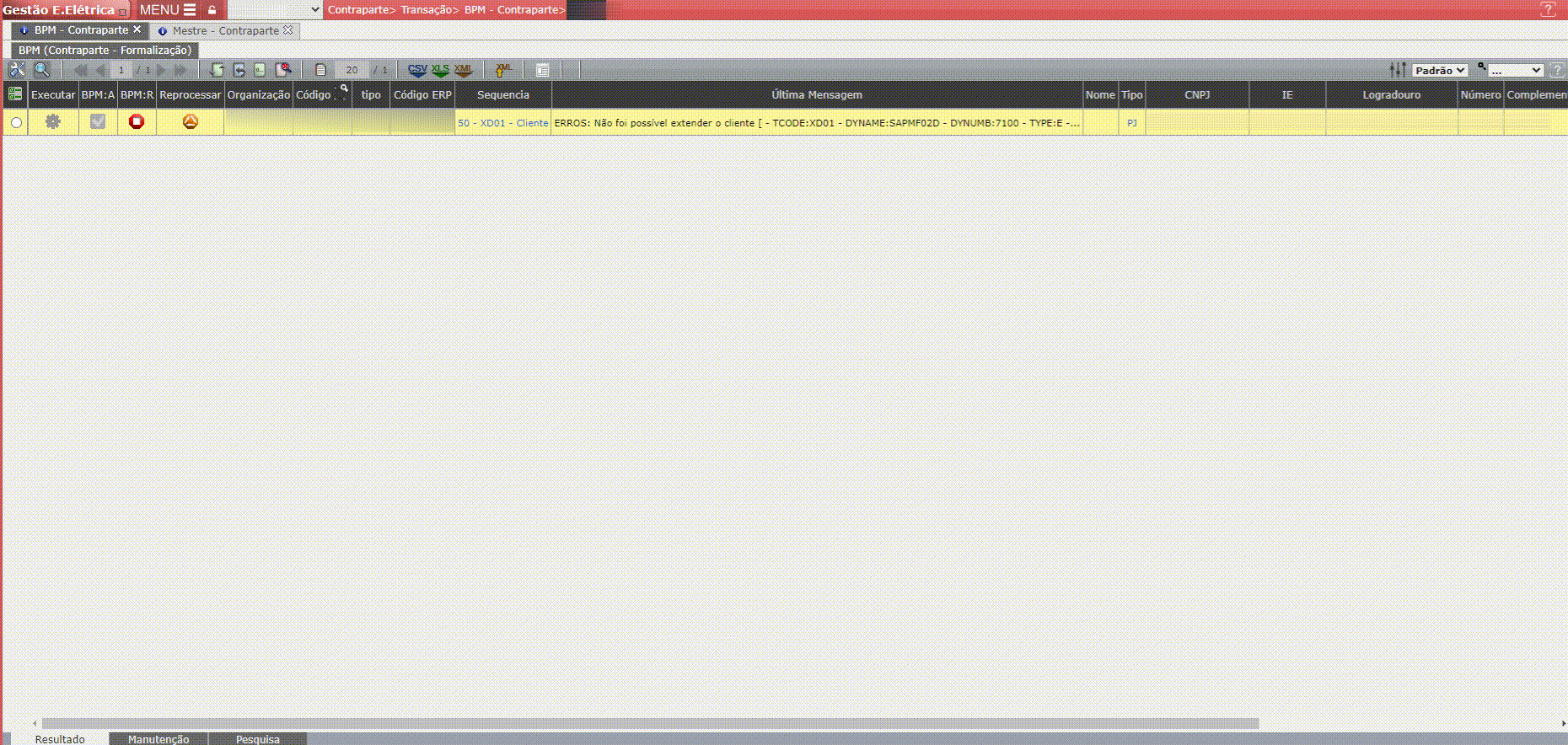Toggle the select-all rows icon in header

pos(15,94)
